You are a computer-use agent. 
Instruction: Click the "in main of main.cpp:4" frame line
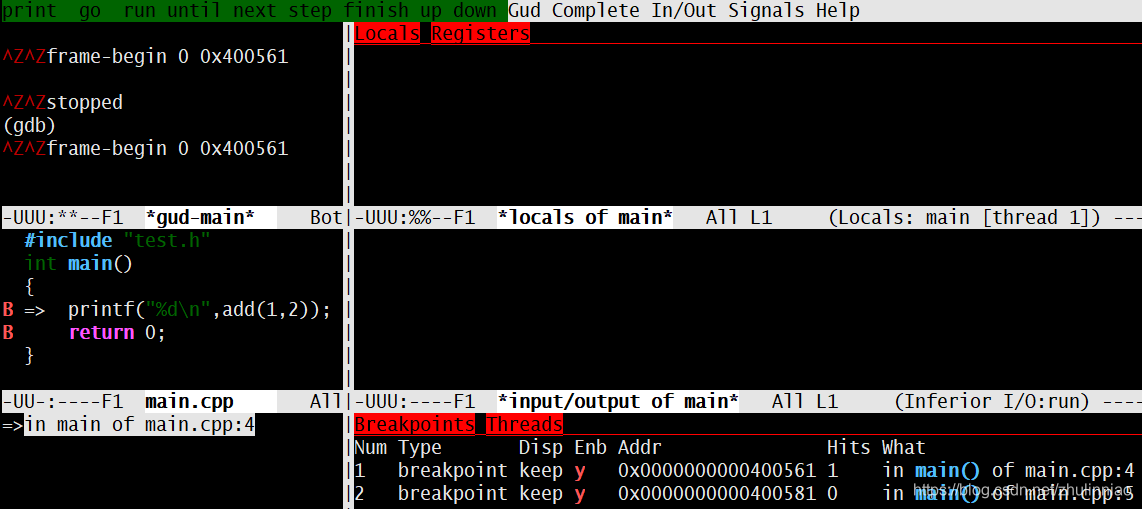(x=140, y=425)
